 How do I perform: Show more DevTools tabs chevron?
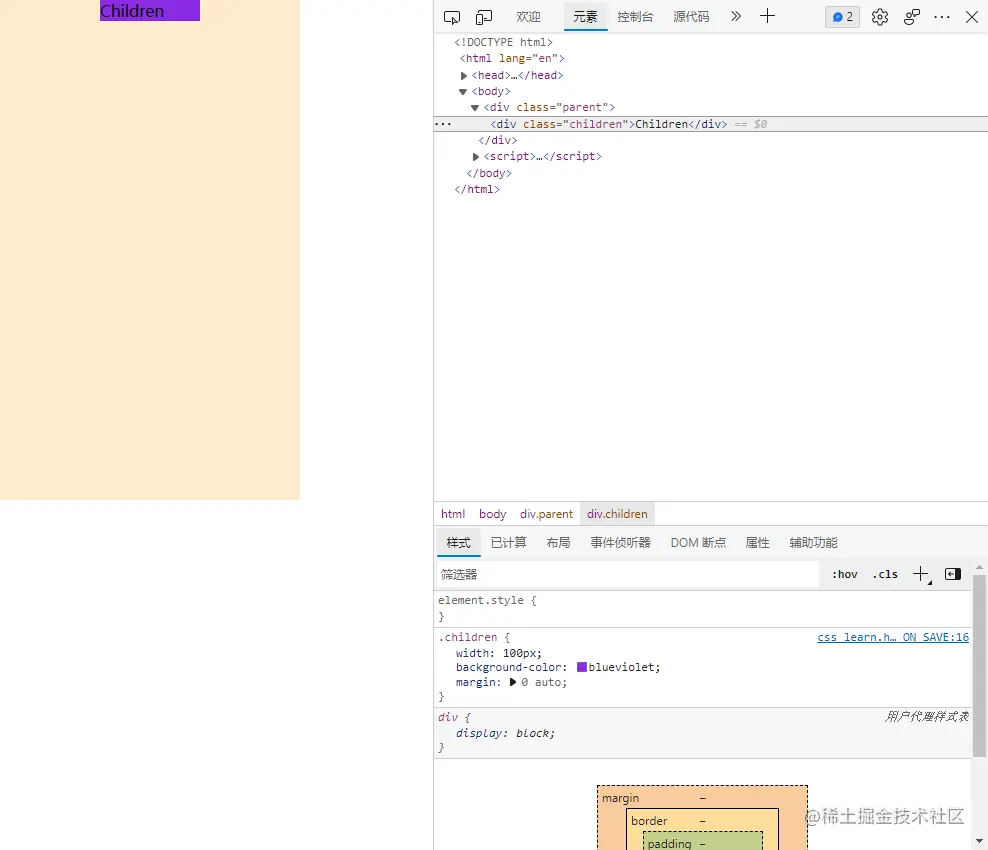tap(735, 16)
